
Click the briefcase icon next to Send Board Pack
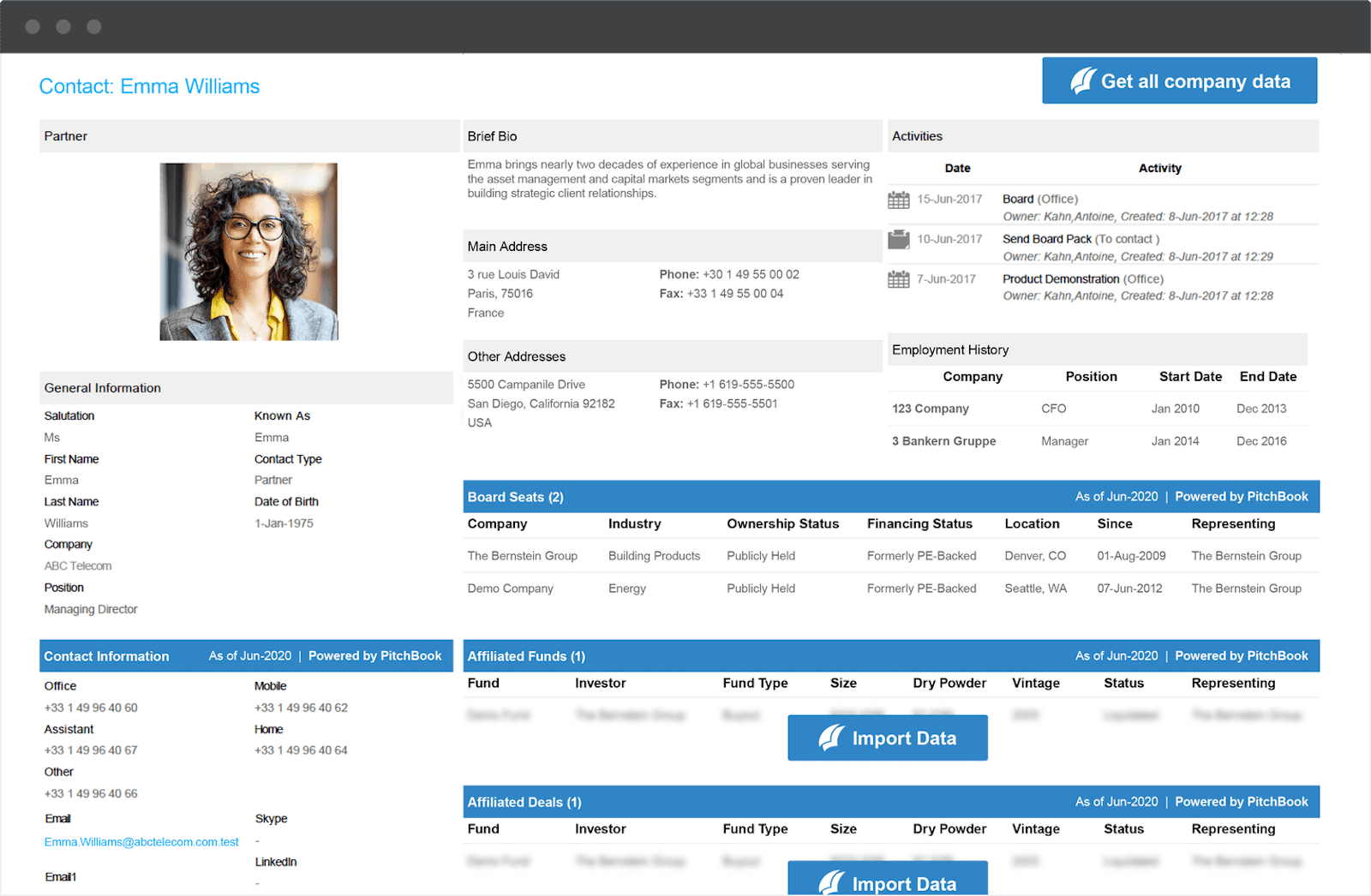pyautogui.click(x=898, y=240)
